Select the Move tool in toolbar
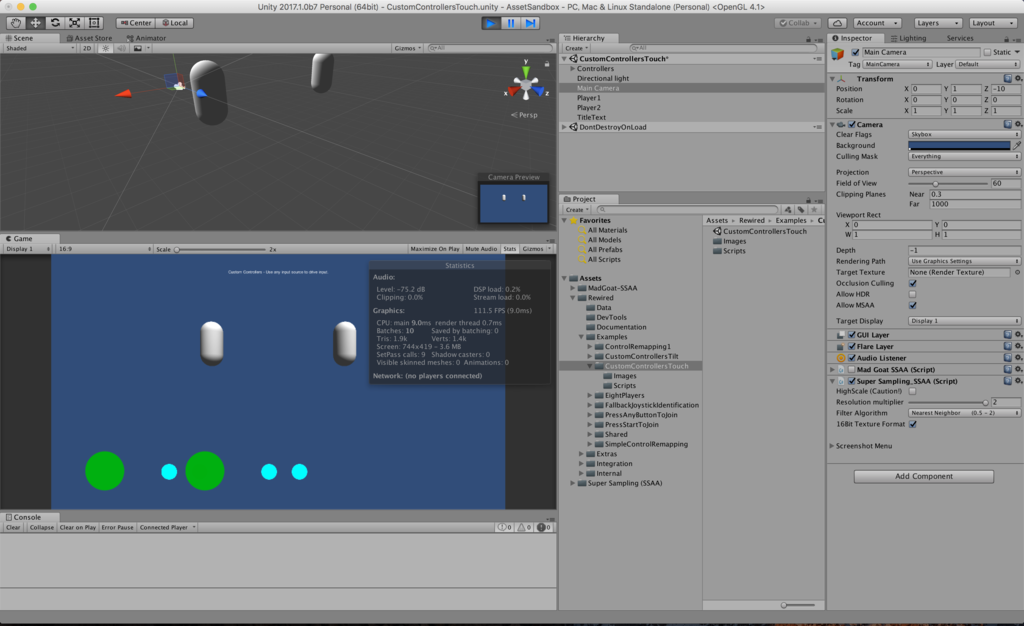1024x626 pixels. click(x=35, y=23)
